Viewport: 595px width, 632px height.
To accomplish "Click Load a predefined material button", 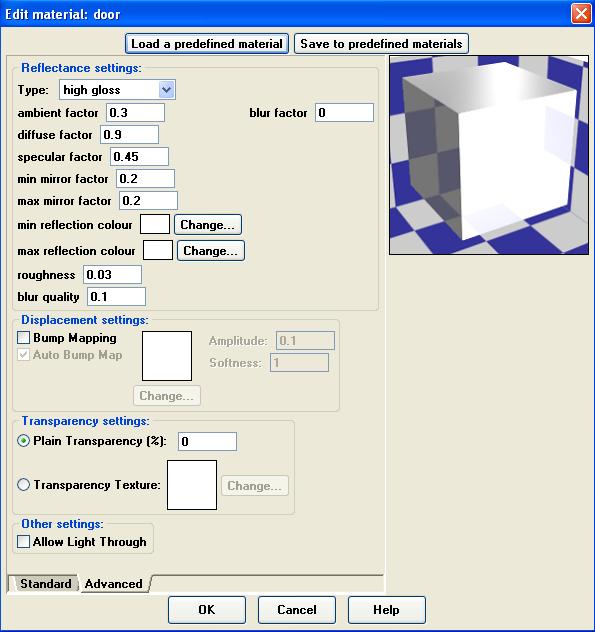I will tap(207, 44).
